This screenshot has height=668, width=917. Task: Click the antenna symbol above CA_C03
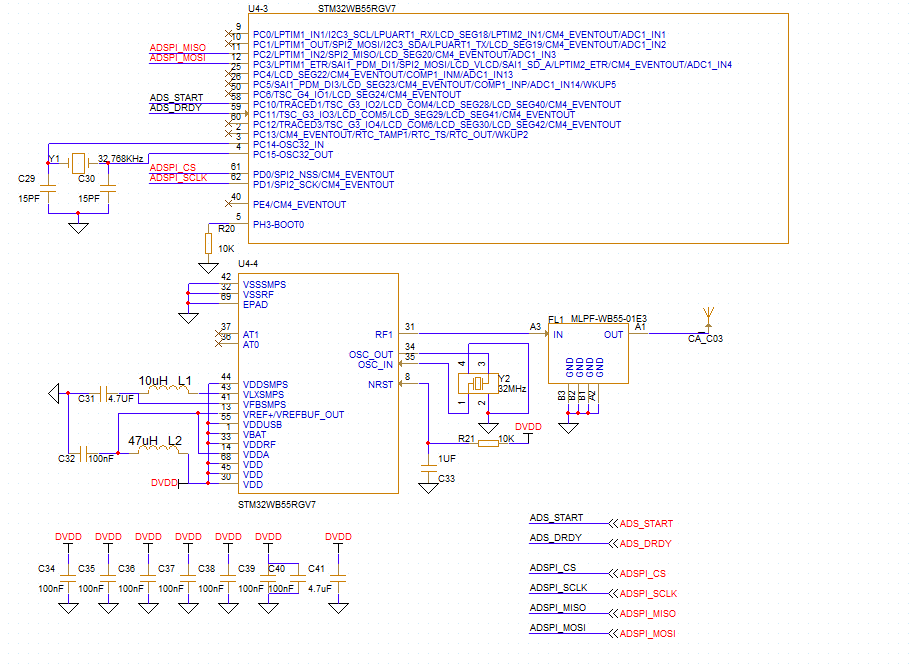(x=708, y=319)
